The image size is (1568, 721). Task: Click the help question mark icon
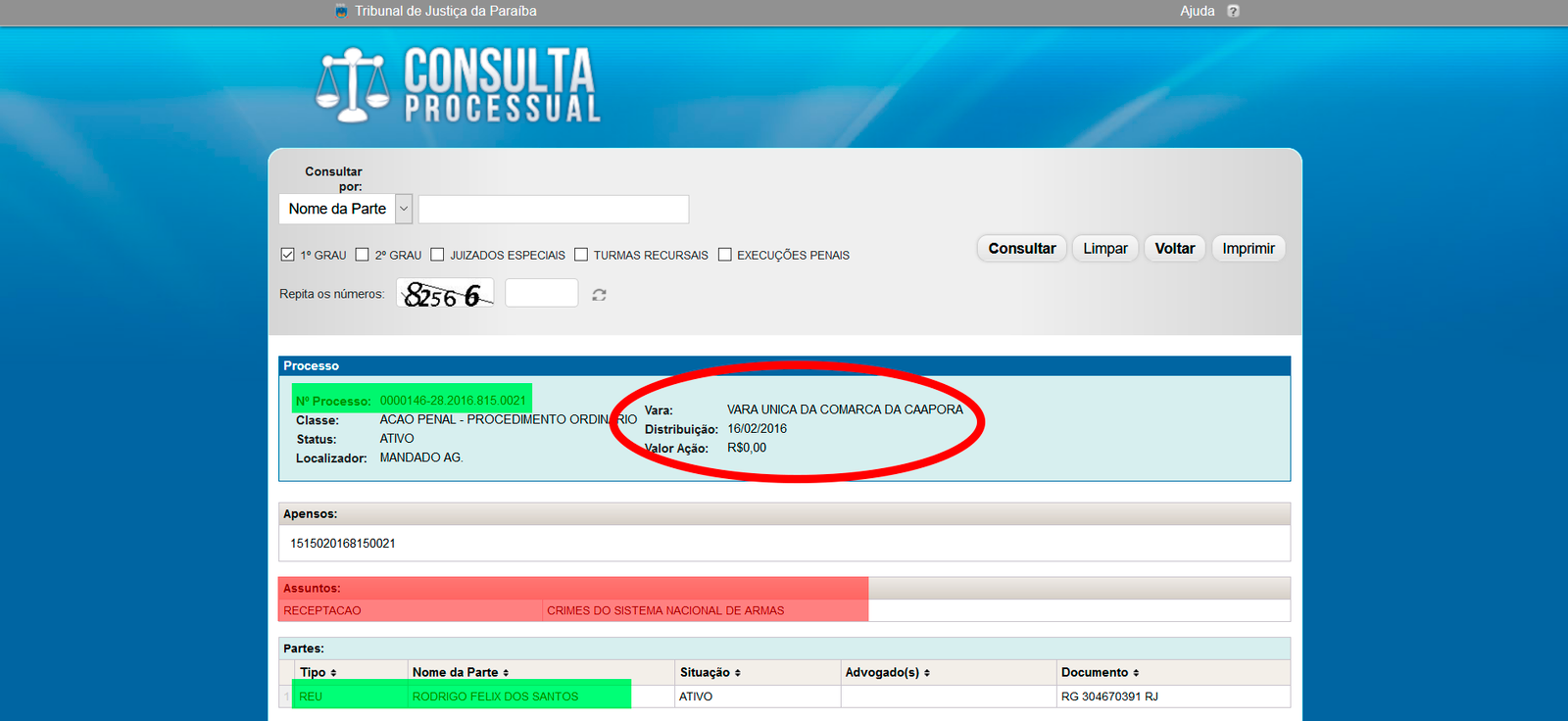pos(1233,11)
